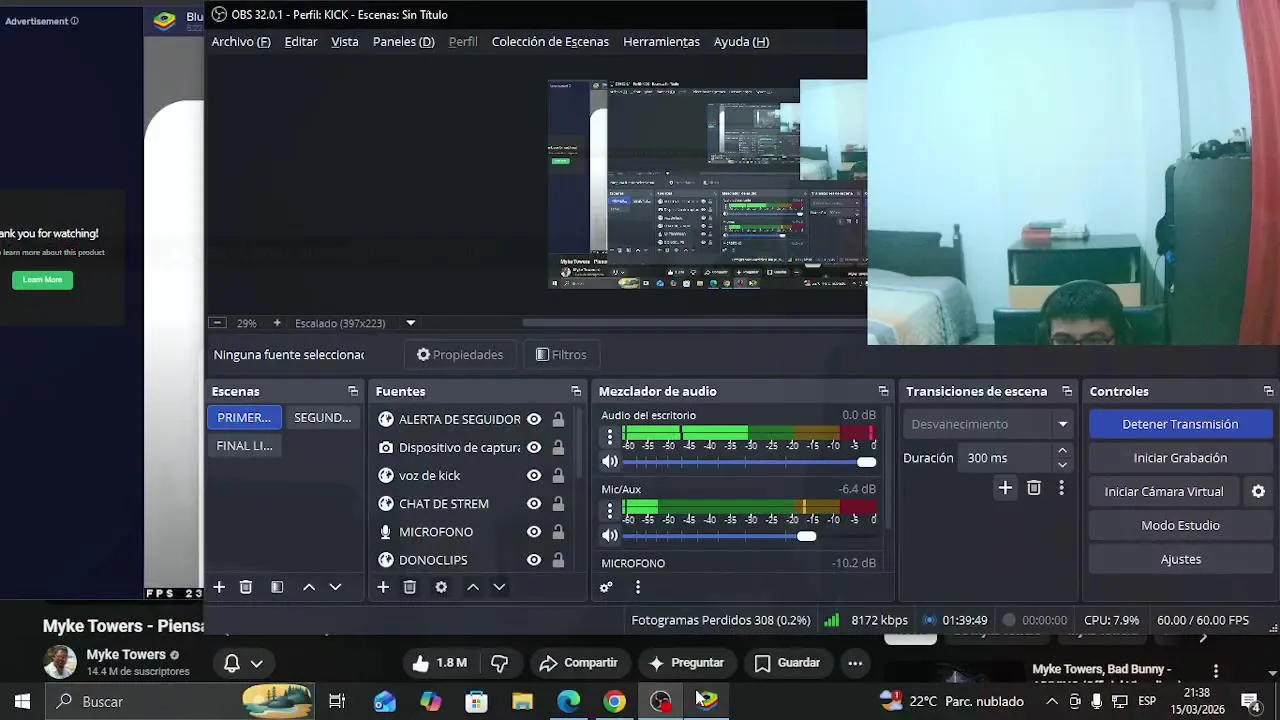Move scene down in Escenas panel

[335, 587]
